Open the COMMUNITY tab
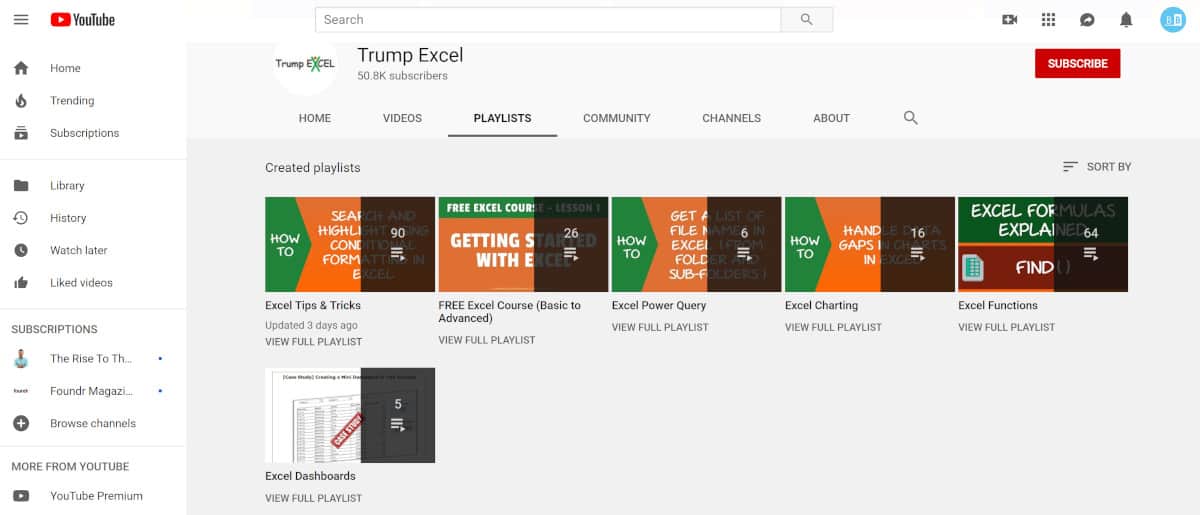This screenshot has width=1200, height=515. 617,118
